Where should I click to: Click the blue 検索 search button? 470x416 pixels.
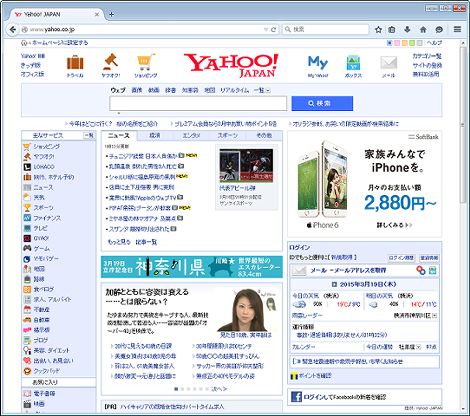click(x=322, y=103)
